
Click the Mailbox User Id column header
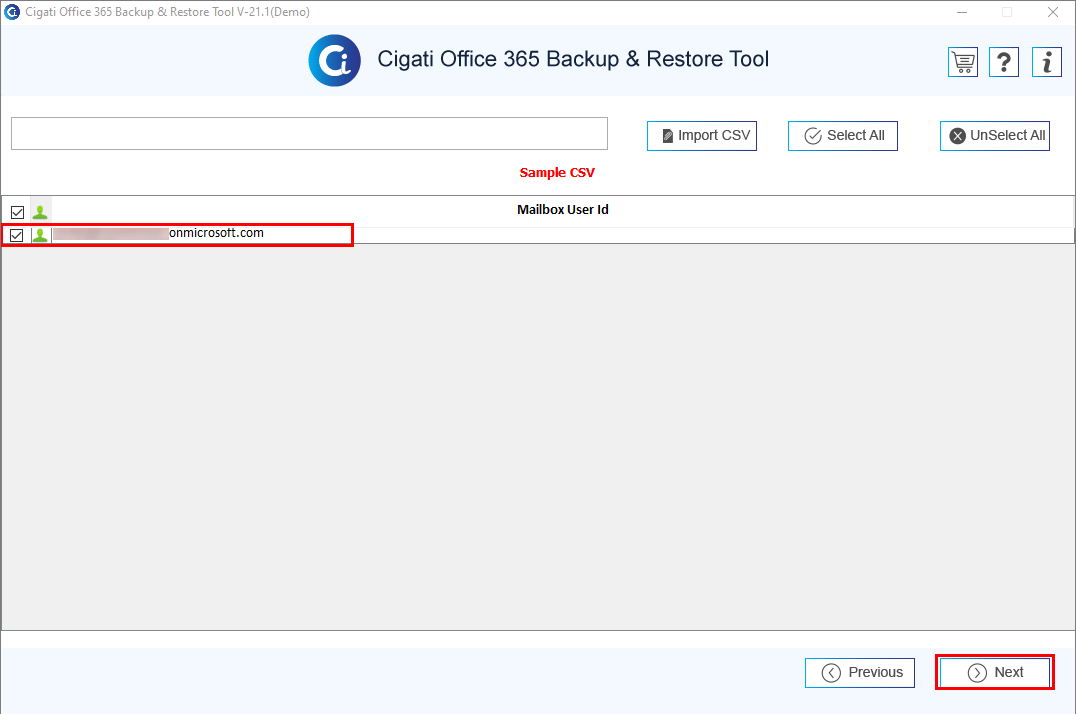point(562,209)
